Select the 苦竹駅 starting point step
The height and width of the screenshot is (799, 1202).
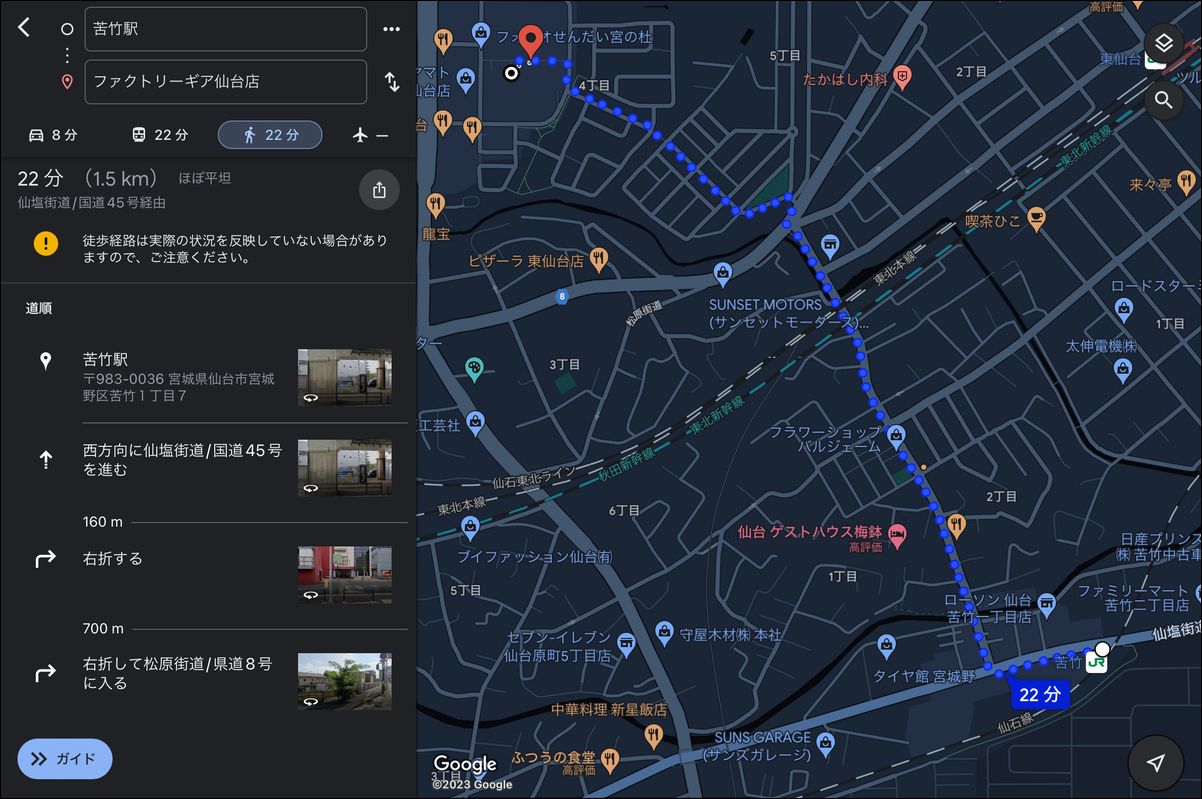point(208,377)
